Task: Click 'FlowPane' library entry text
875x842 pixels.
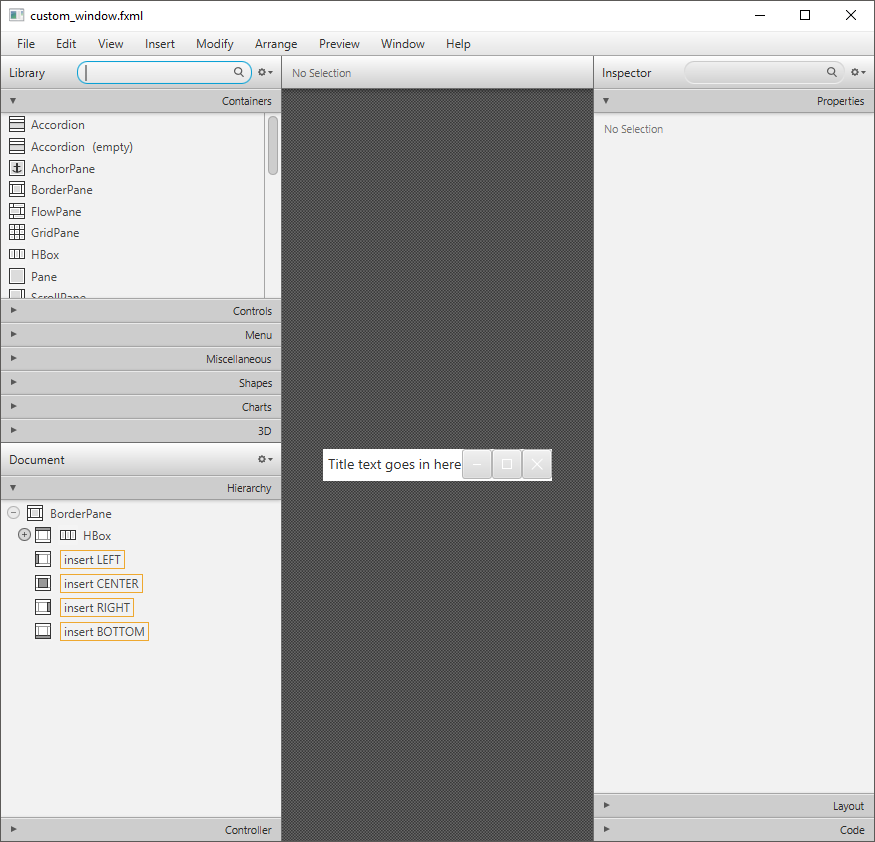Action: pyautogui.click(x=56, y=212)
